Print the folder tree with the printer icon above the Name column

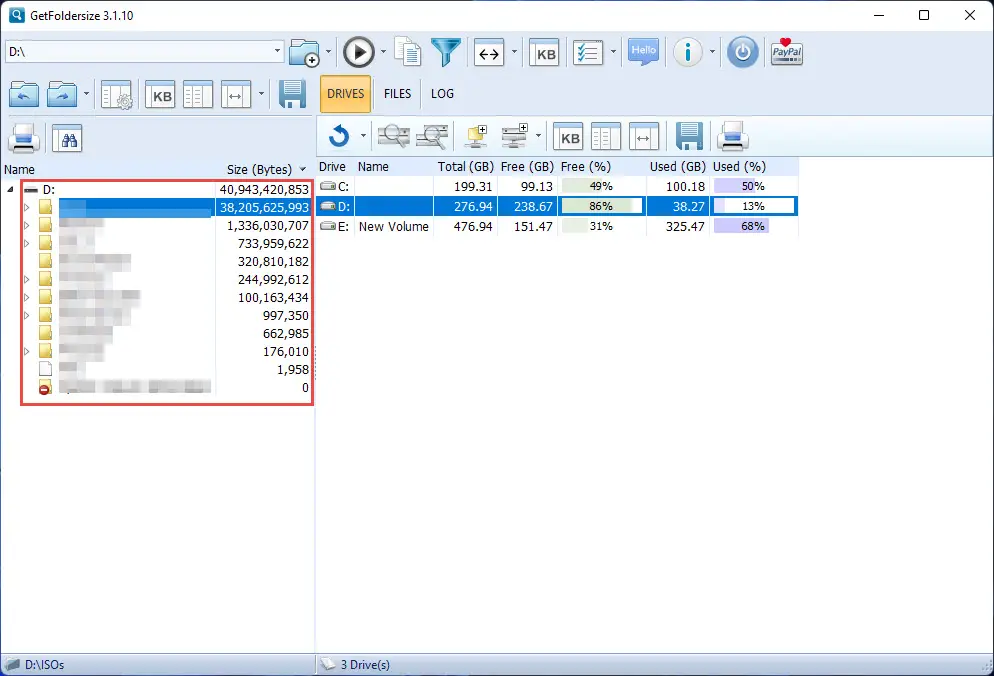click(x=24, y=138)
